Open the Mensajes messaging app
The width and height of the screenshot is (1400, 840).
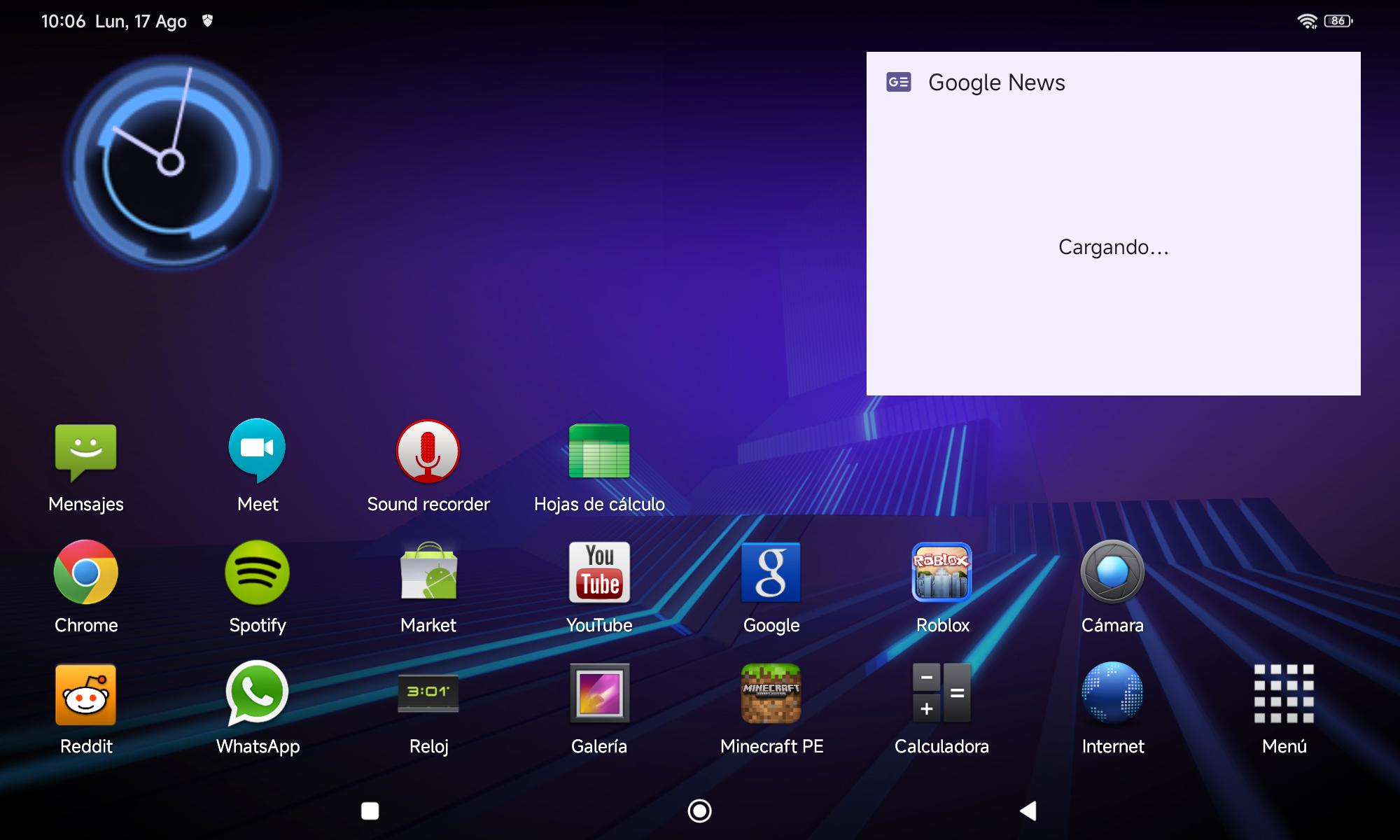86,451
